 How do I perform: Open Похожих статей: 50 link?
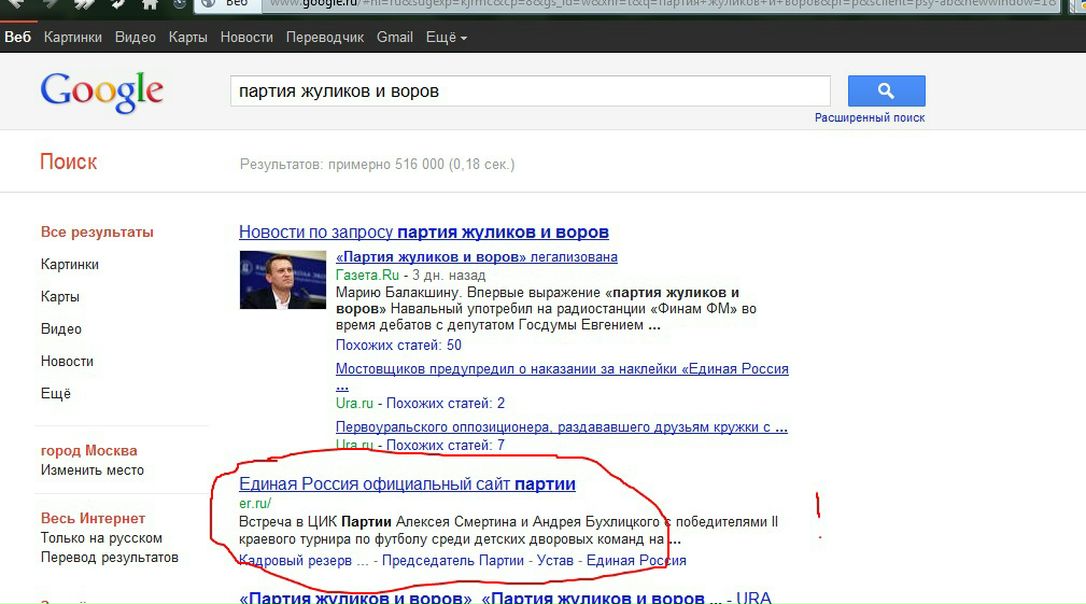pos(398,345)
